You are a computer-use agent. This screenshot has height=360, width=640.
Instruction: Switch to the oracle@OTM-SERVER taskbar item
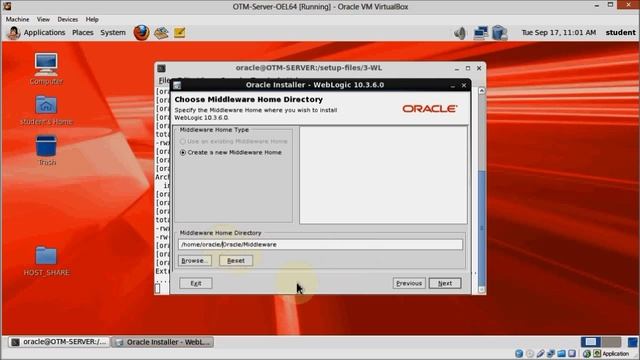[59, 342]
